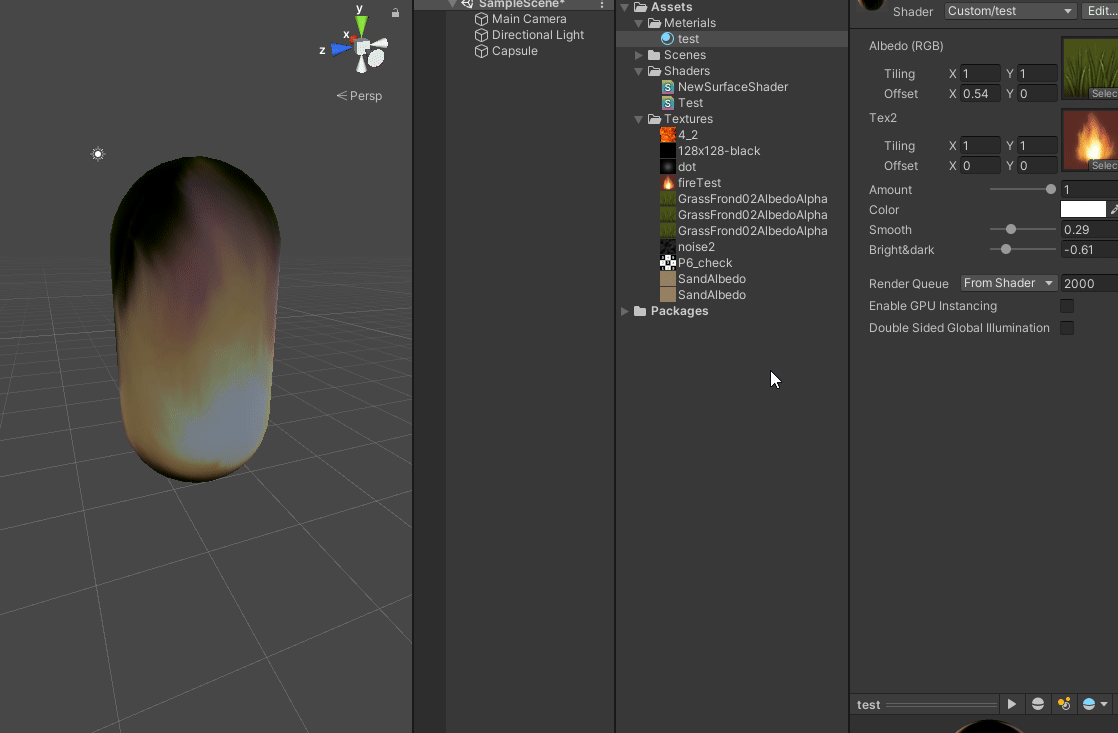
Task: Click the Test shader file icon
Action: [667, 103]
